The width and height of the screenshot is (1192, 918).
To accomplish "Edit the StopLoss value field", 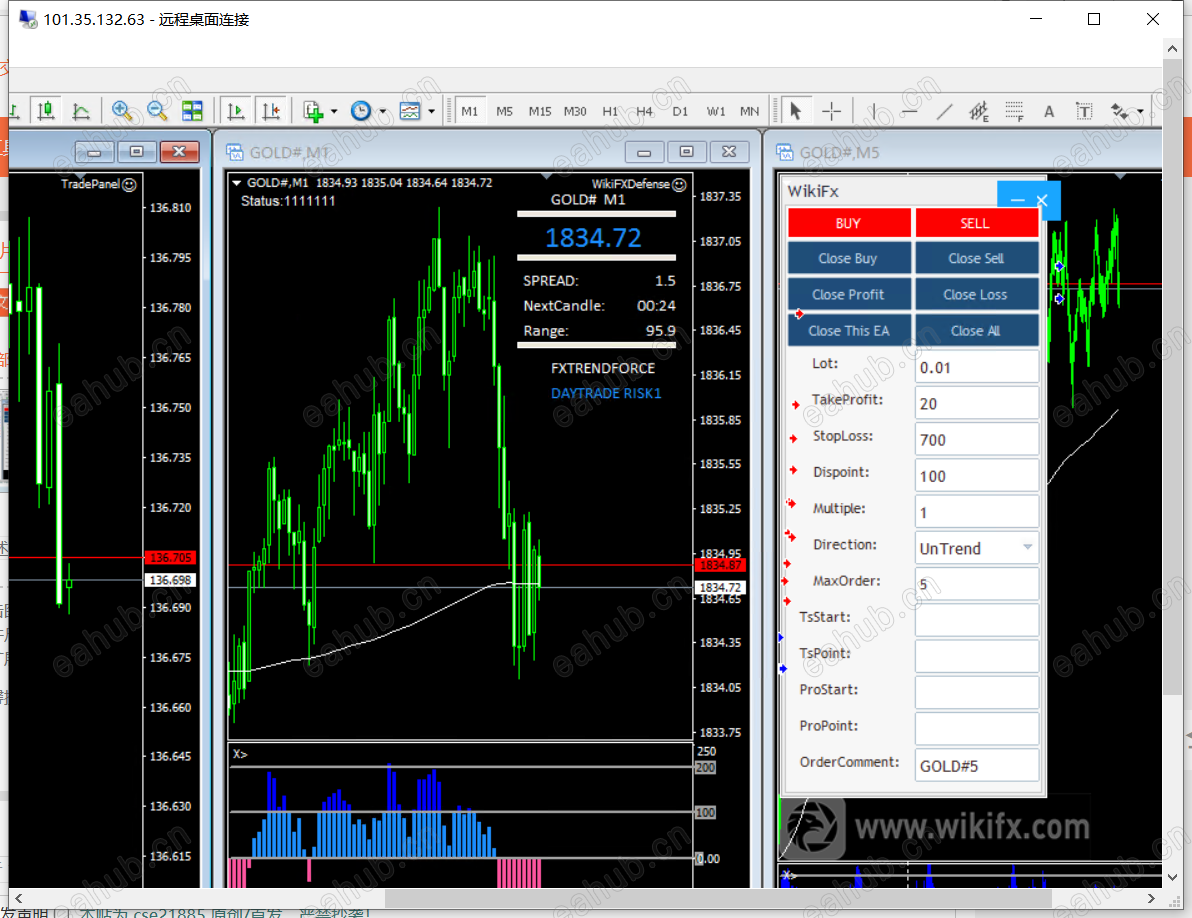I will (x=977, y=439).
